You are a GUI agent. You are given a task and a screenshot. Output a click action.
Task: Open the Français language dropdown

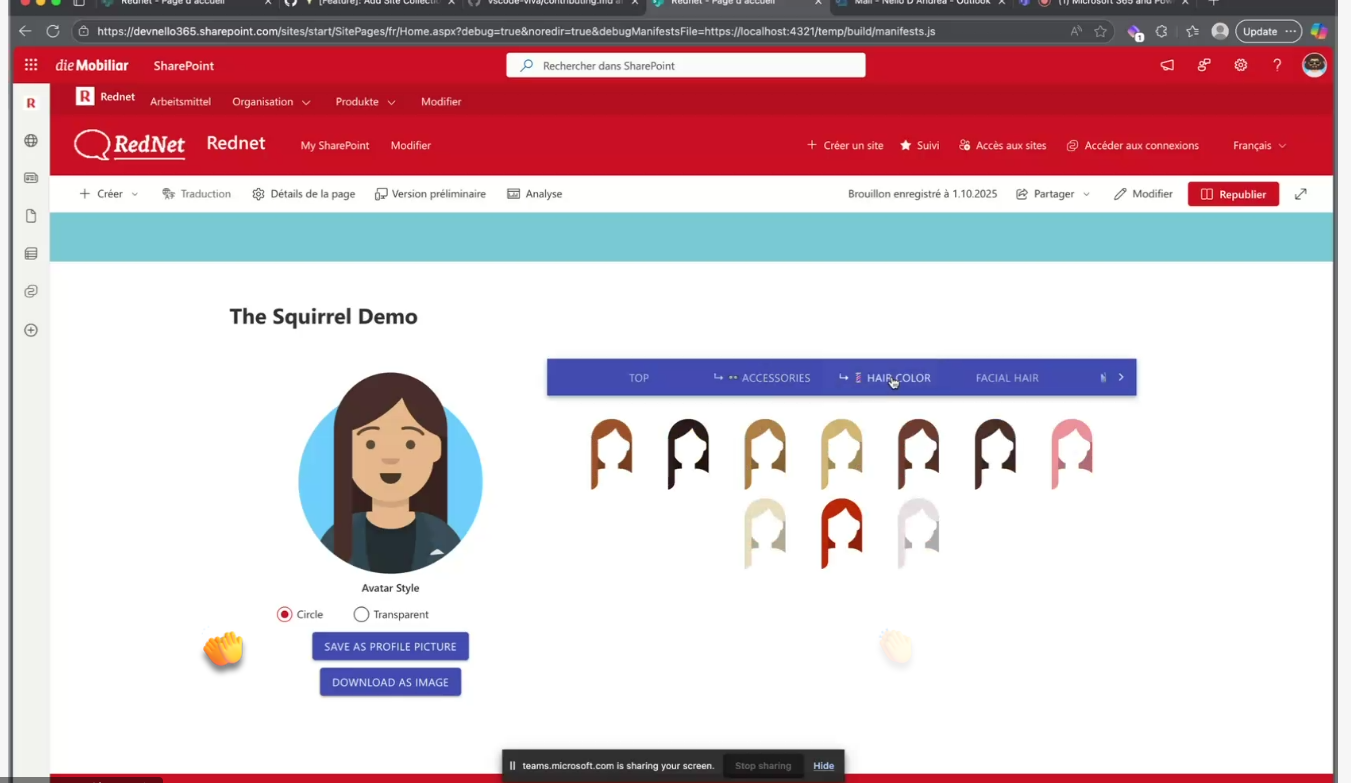tap(1259, 146)
